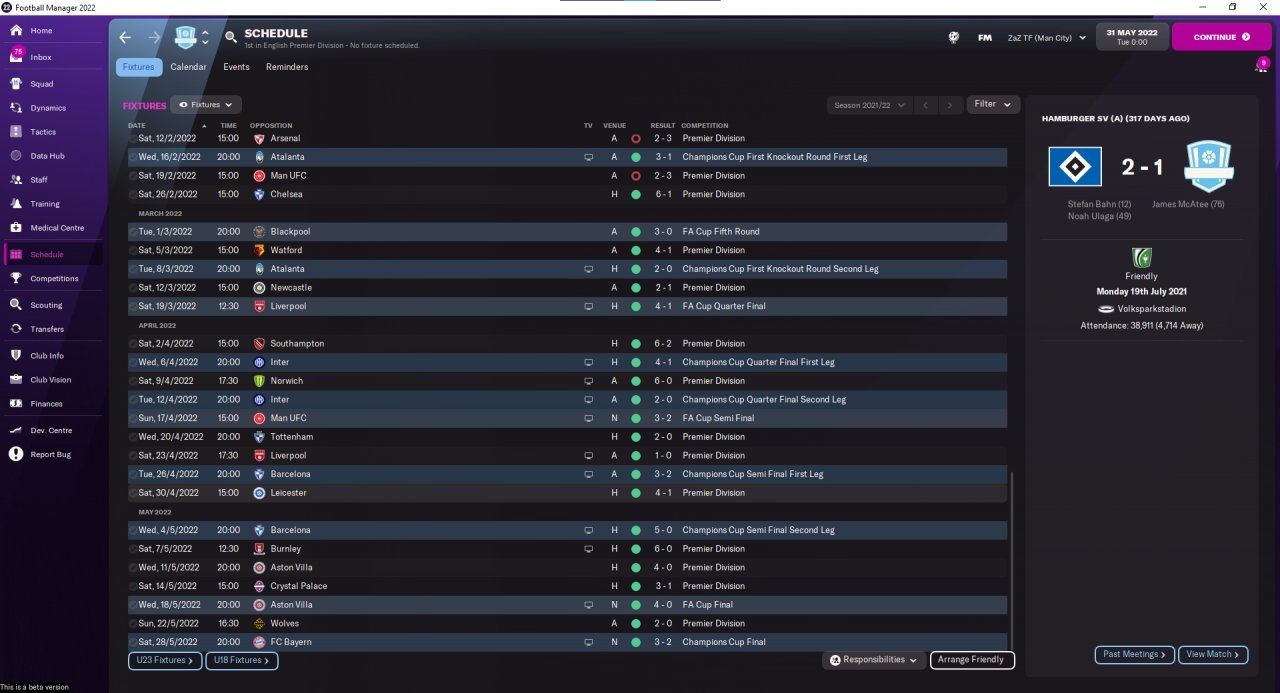Go to the previous season with the arrow

pos(927,105)
